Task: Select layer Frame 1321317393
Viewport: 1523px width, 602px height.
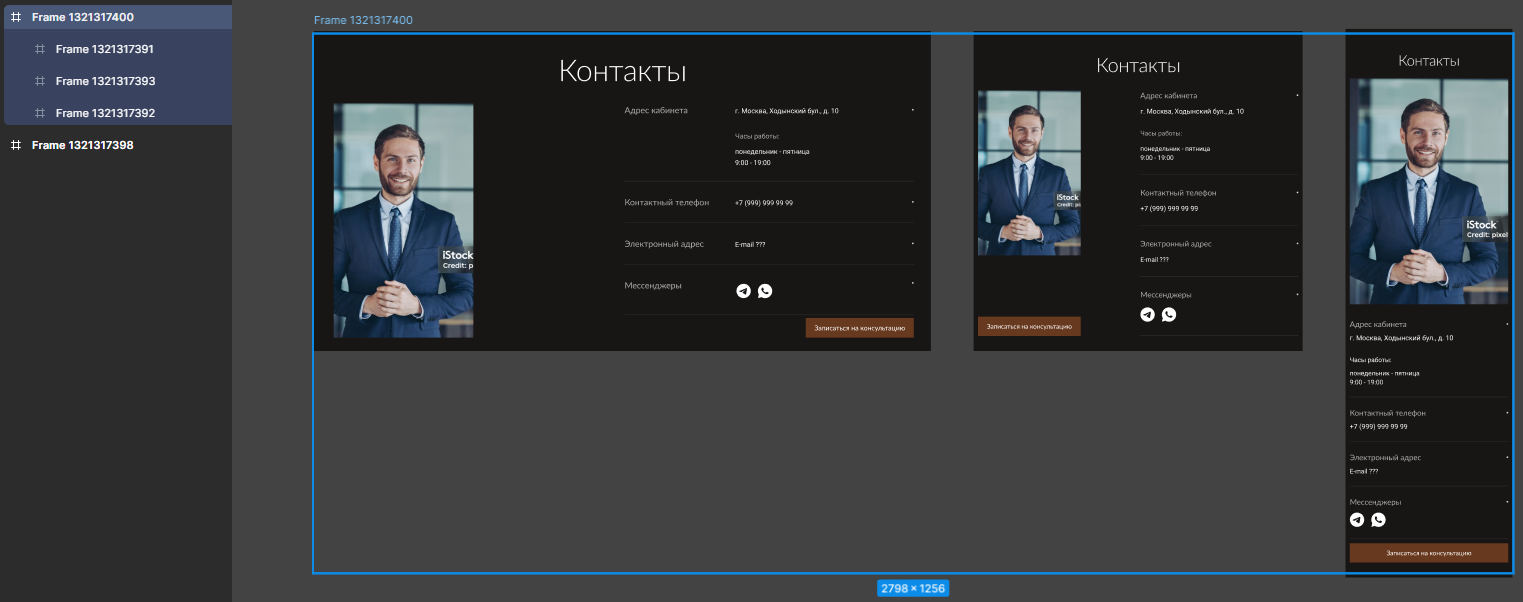Action: point(105,81)
